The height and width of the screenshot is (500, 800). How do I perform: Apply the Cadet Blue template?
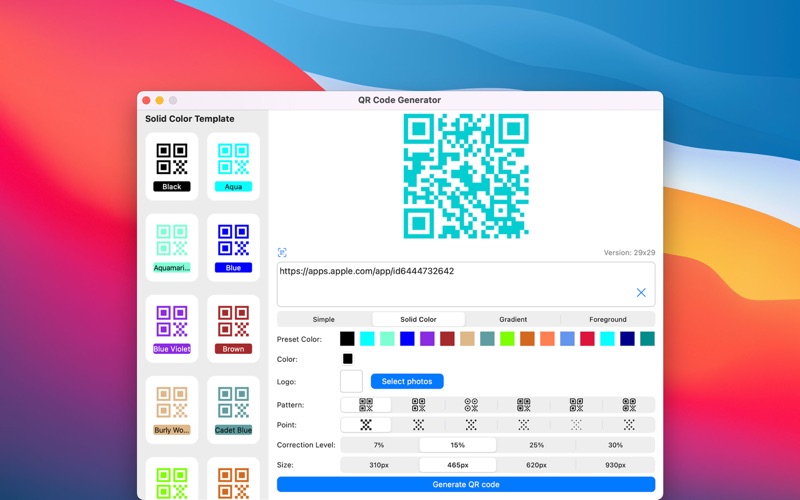233,410
